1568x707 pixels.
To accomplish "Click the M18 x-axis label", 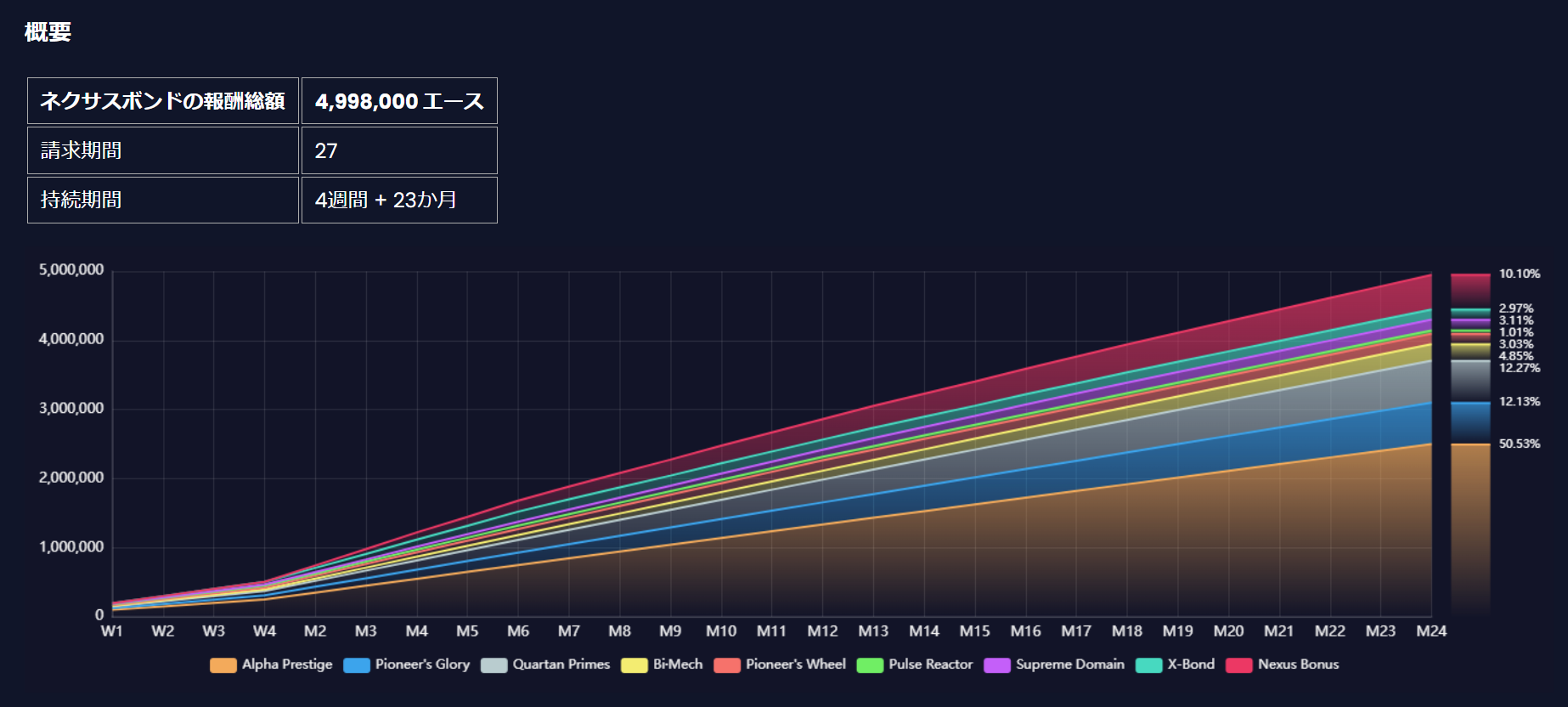I will coord(1127,631).
